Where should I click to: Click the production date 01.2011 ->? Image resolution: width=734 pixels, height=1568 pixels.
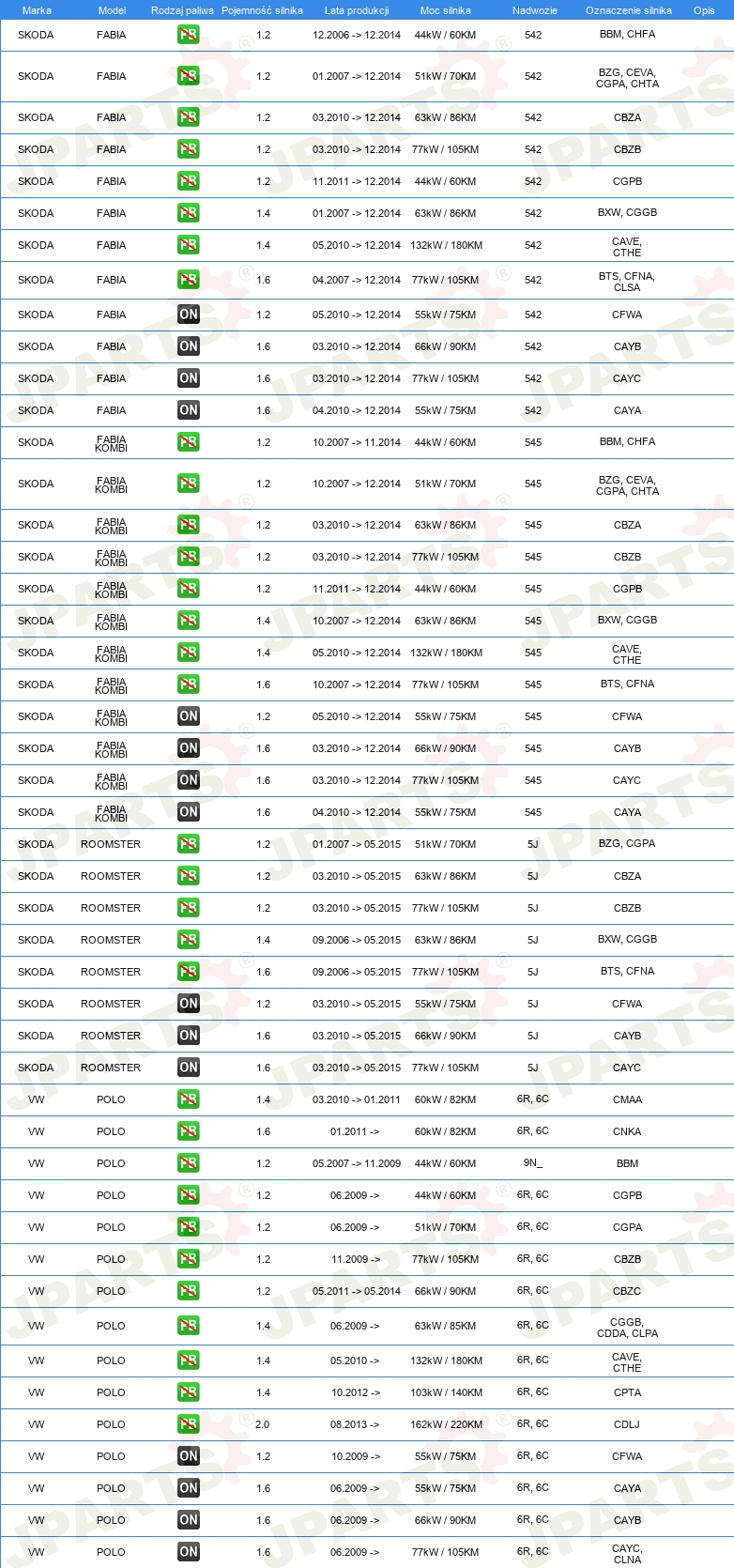click(355, 1131)
